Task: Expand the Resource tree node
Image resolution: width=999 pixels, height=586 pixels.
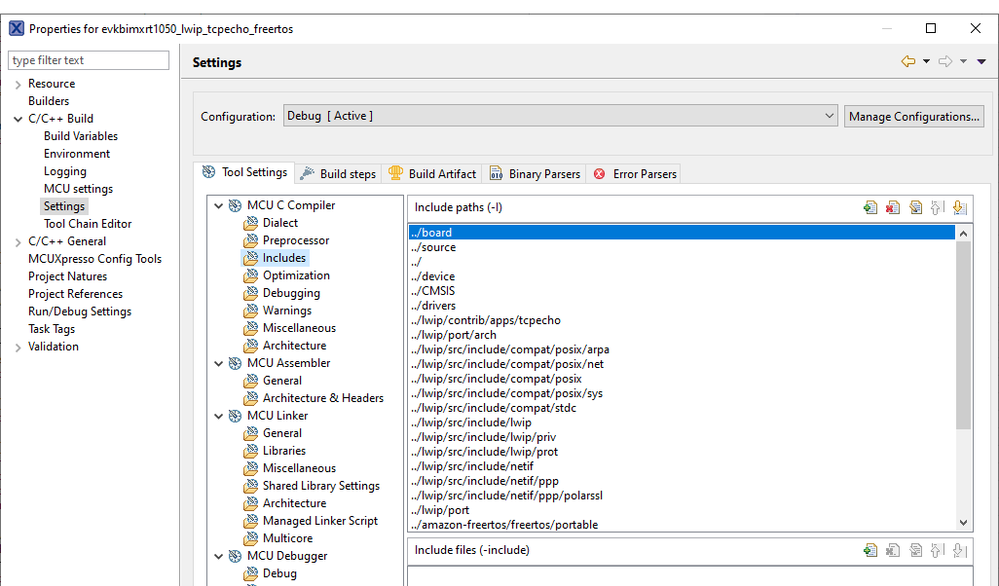Action: (x=18, y=84)
